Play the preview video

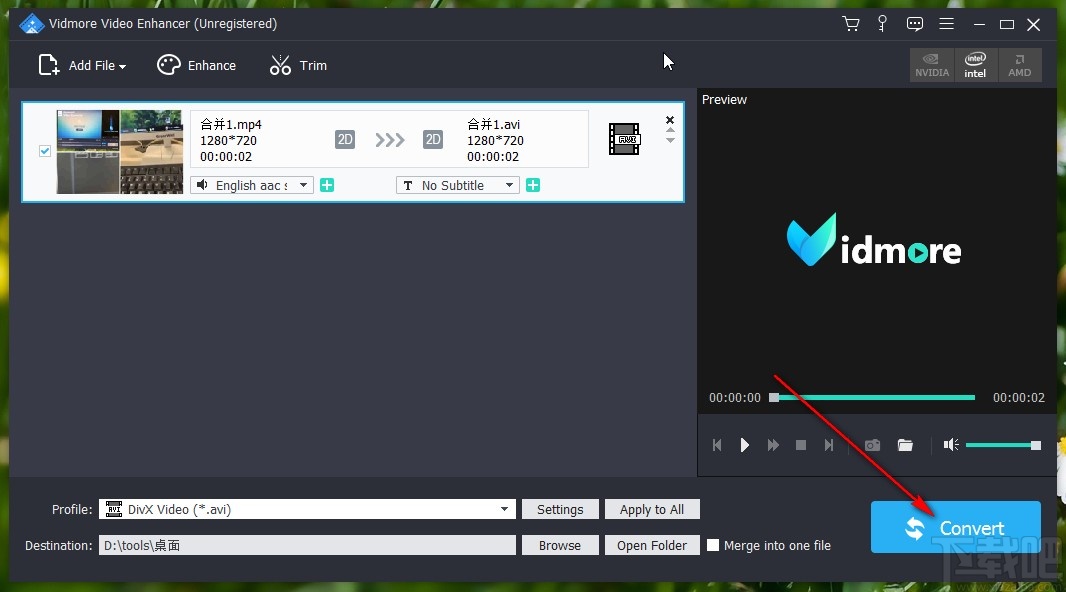(744, 445)
